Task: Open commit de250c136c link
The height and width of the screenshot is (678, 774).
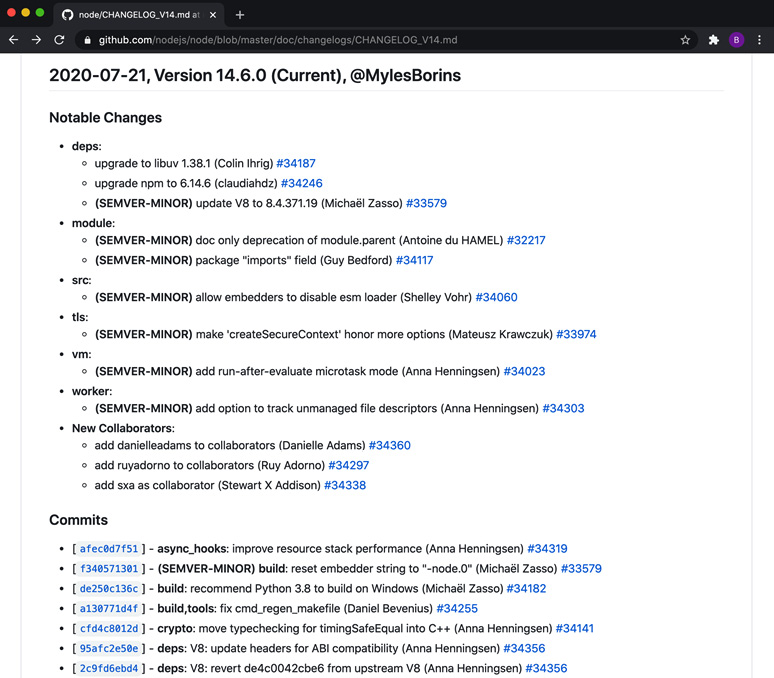Action: (x=109, y=589)
